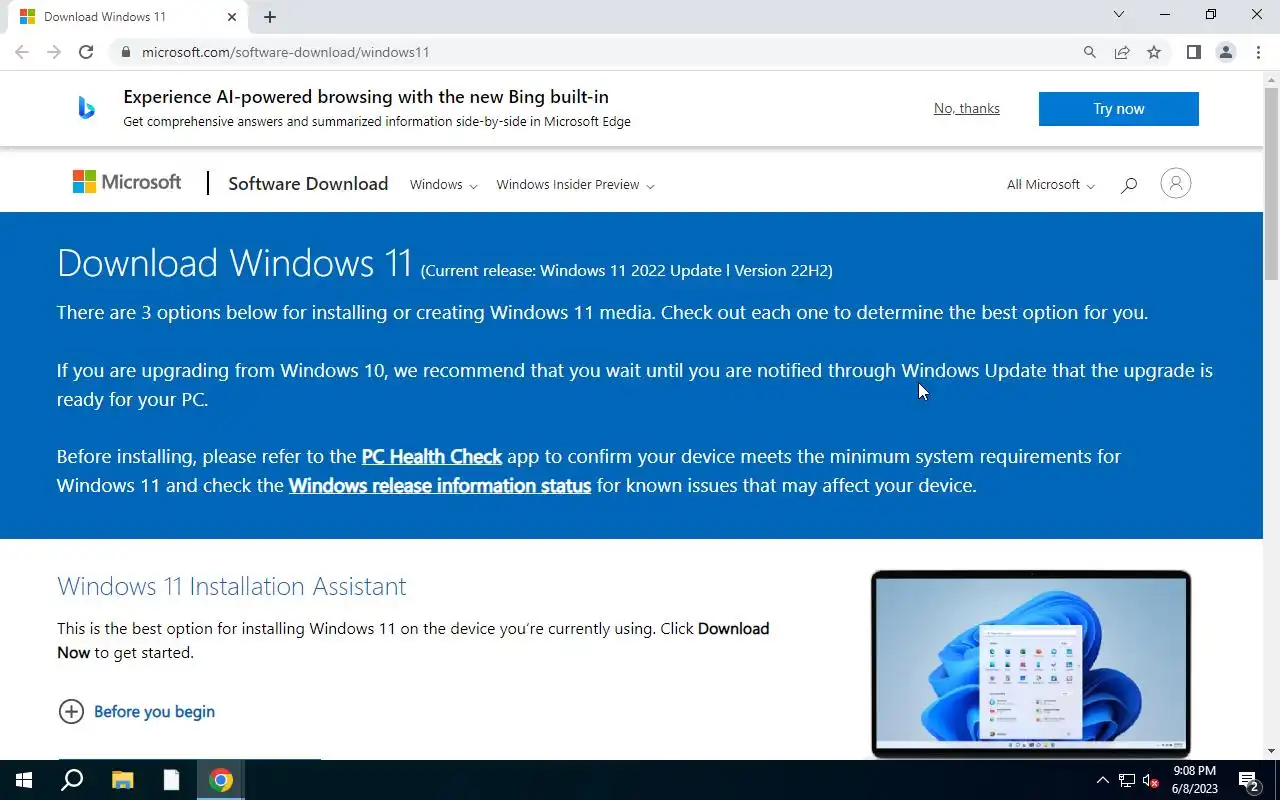Screen dimensions: 1280x800
Task: Open the tab search chevron
Action: 1119,15
